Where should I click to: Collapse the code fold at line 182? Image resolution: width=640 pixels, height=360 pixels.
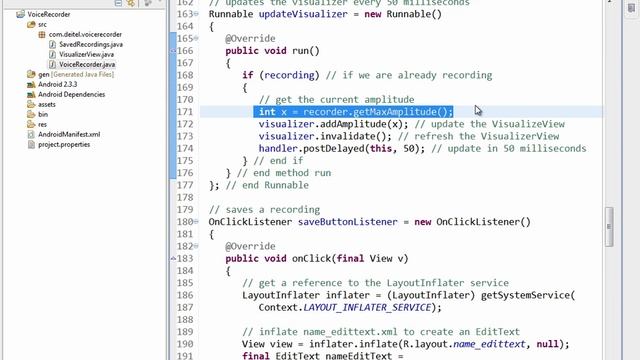pos(196,246)
